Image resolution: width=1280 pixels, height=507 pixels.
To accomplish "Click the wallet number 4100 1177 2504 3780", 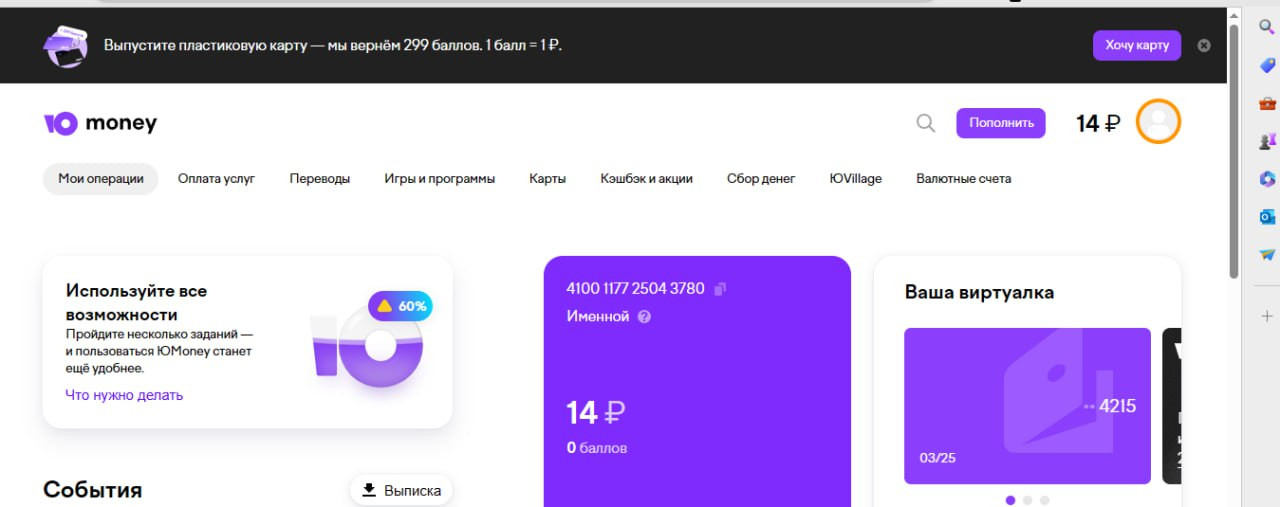I will 635,289.
